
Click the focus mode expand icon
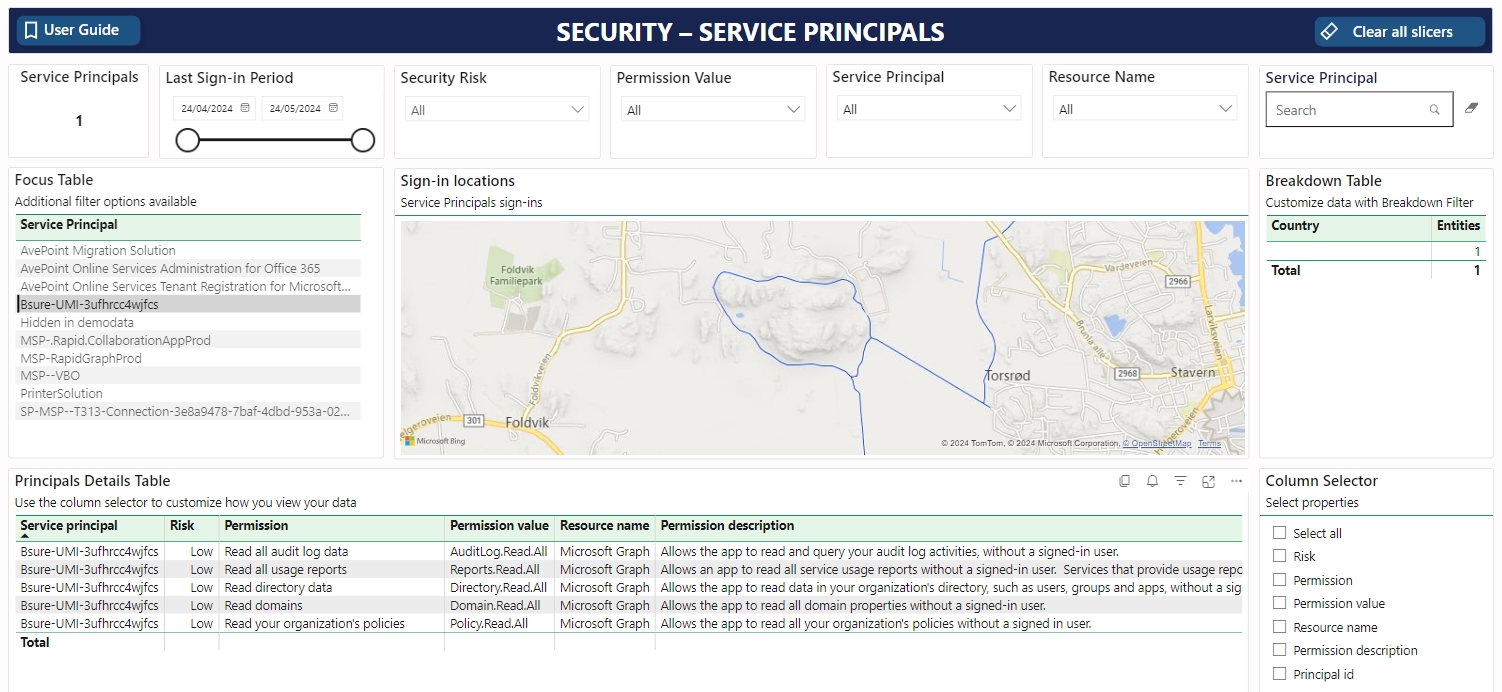click(1208, 481)
